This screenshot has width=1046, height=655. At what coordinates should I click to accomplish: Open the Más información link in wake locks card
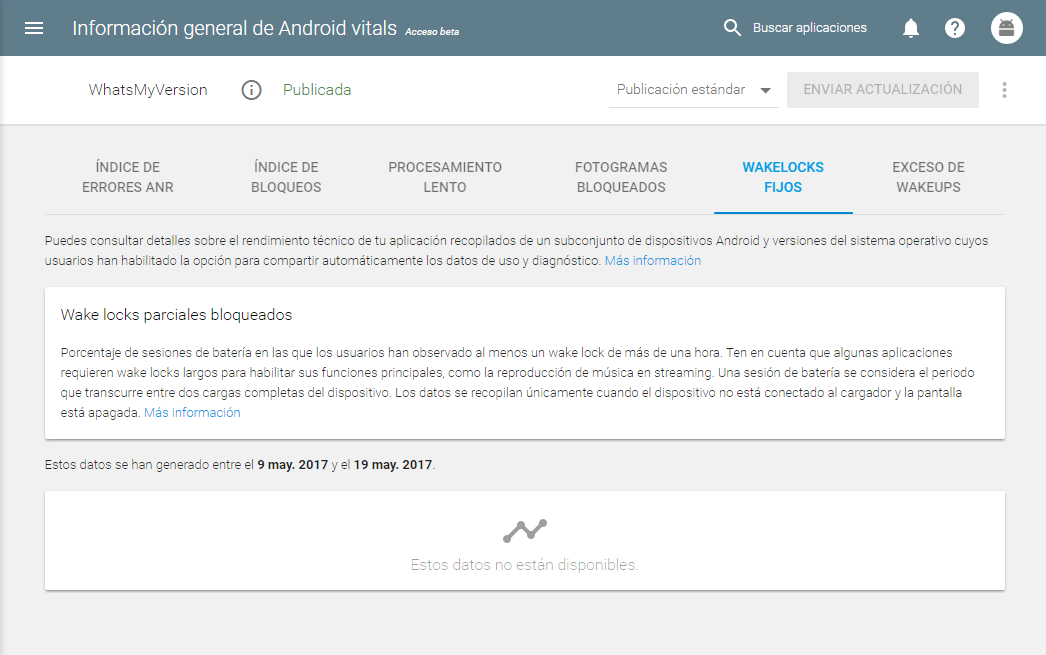(x=192, y=413)
